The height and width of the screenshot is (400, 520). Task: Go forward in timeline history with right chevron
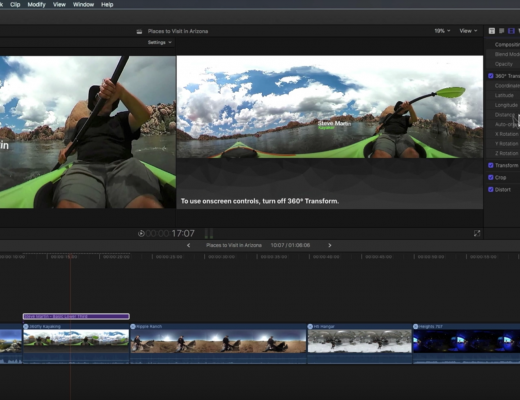330,245
